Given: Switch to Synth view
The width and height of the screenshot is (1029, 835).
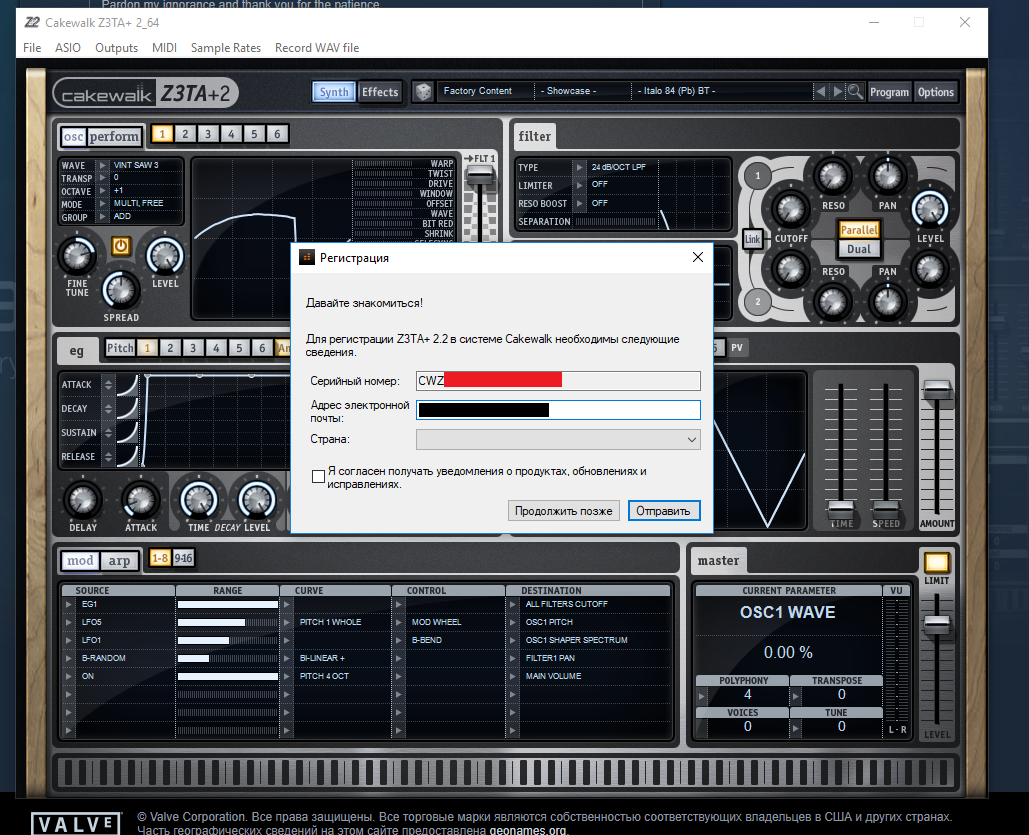Looking at the screenshot, I should click(x=333, y=92).
